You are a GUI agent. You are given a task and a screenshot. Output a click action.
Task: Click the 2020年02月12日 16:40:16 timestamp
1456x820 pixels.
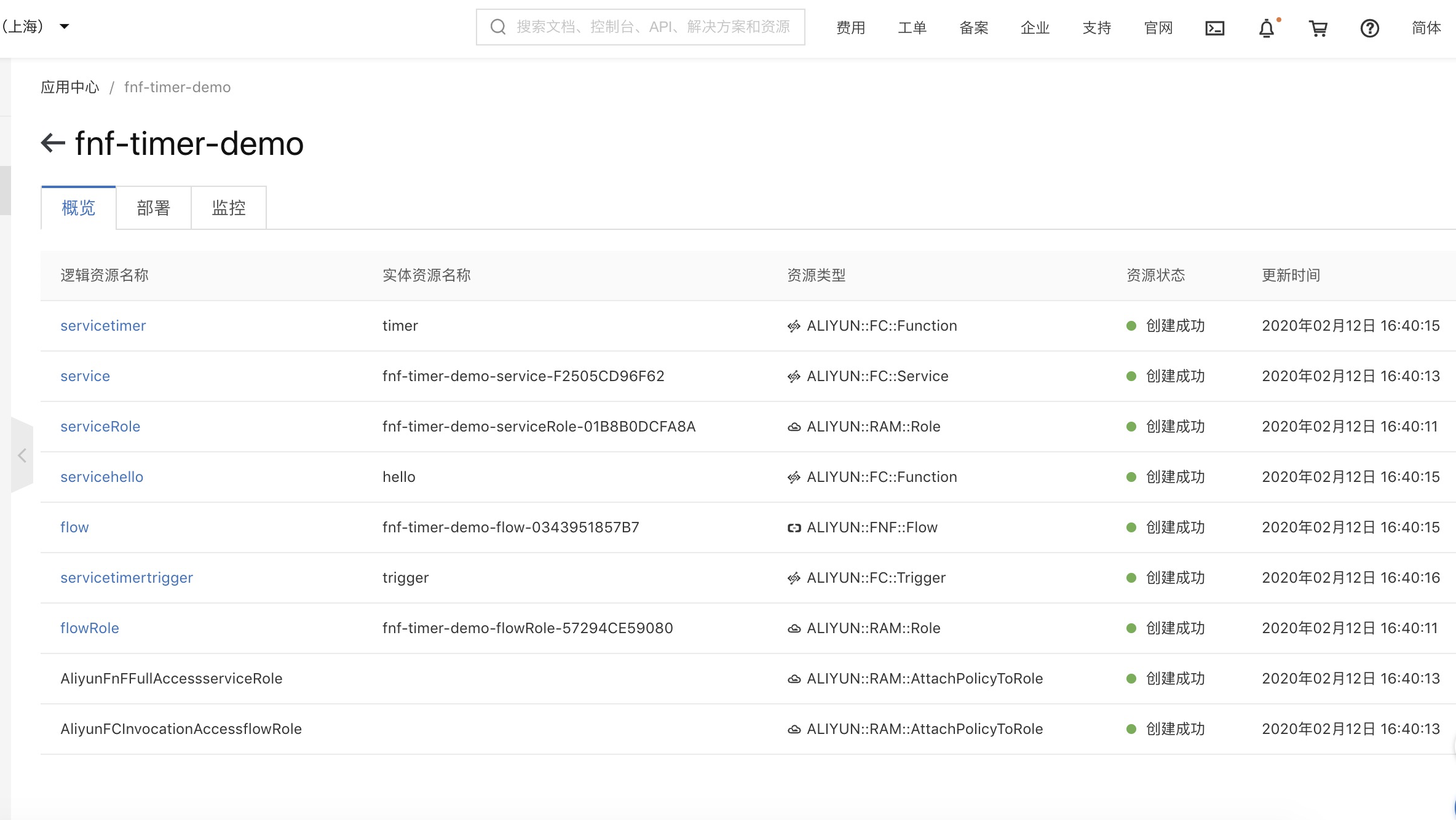click(1351, 578)
